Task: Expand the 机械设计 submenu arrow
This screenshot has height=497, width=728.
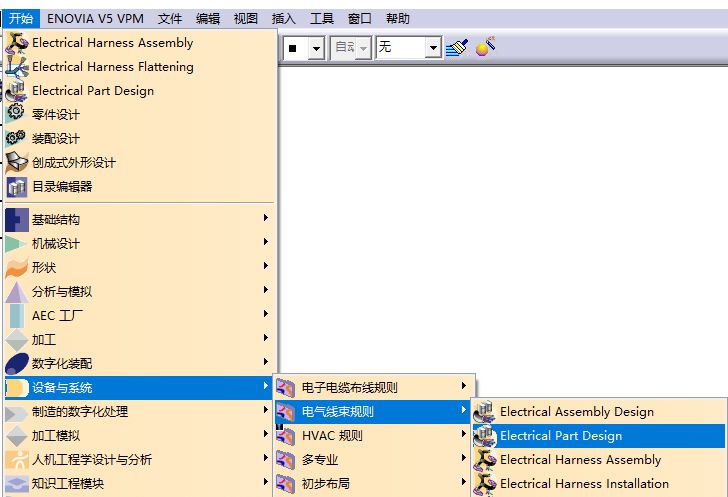Action: (266, 242)
